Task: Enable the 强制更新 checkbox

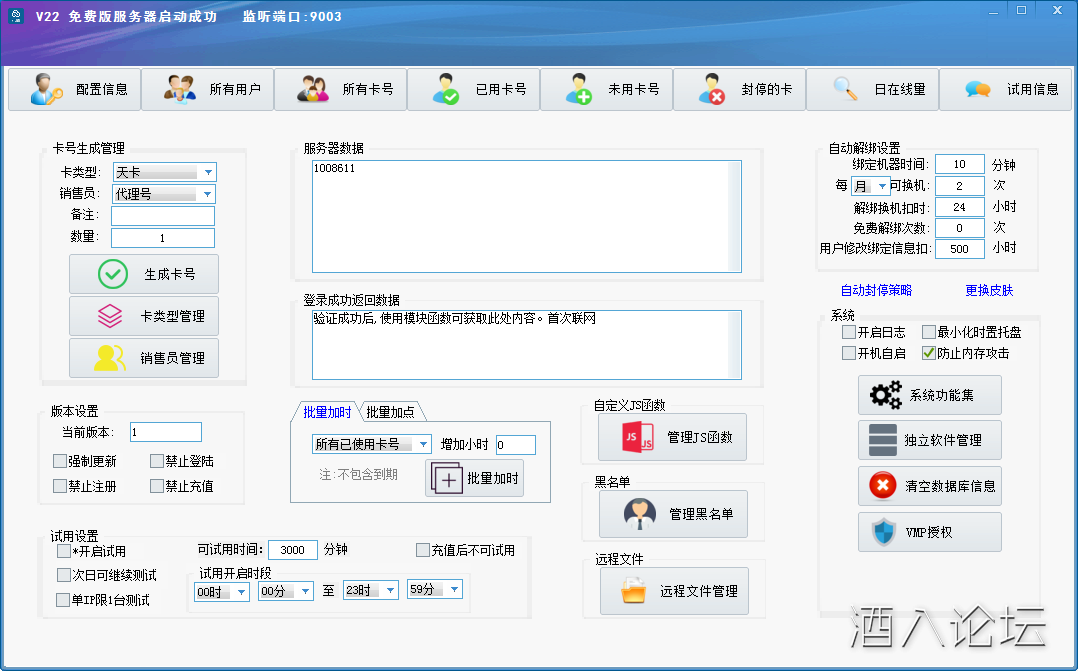Action: coord(60,461)
